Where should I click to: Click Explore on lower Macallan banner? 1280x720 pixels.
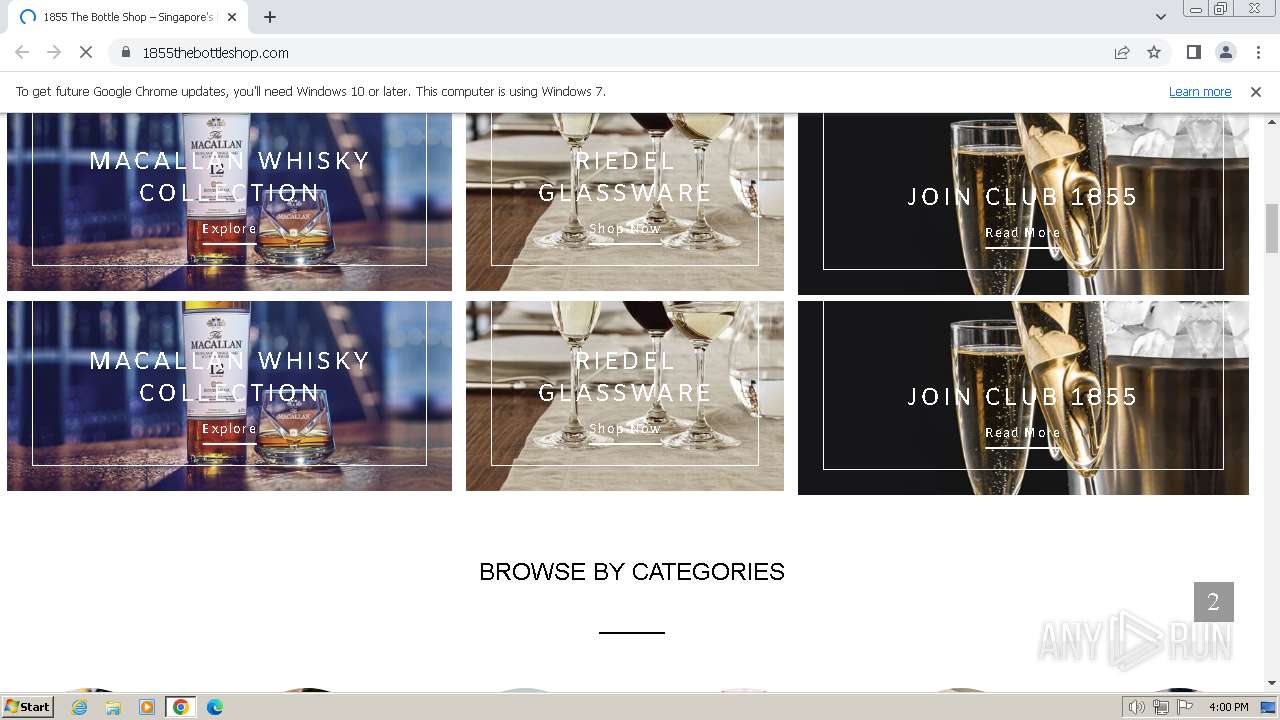[x=229, y=430]
